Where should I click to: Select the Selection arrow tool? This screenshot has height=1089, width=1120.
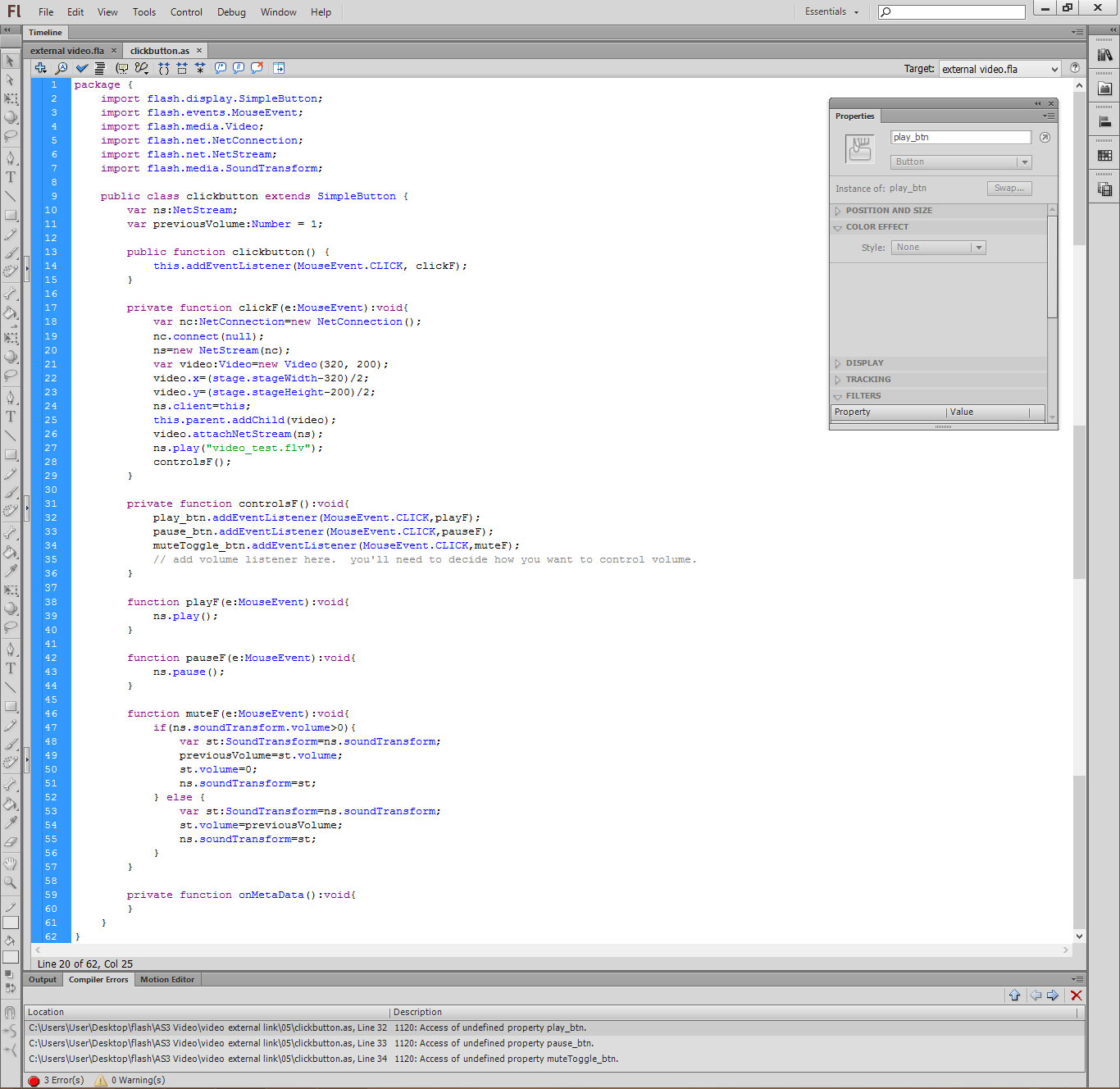(x=11, y=61)
